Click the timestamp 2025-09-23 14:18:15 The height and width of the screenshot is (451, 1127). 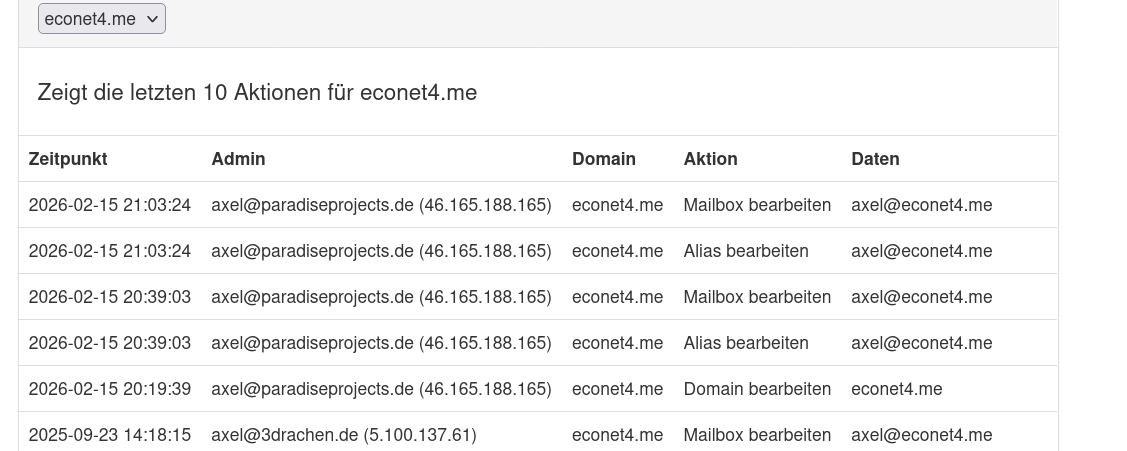point(109,435)
